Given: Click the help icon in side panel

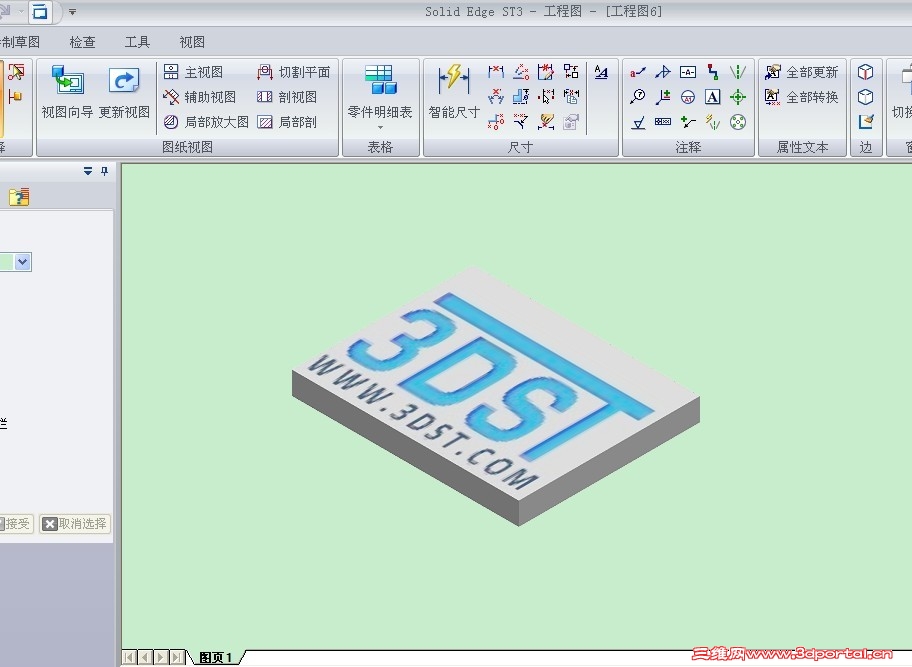Looking at the screenshot, I should 19,197.
